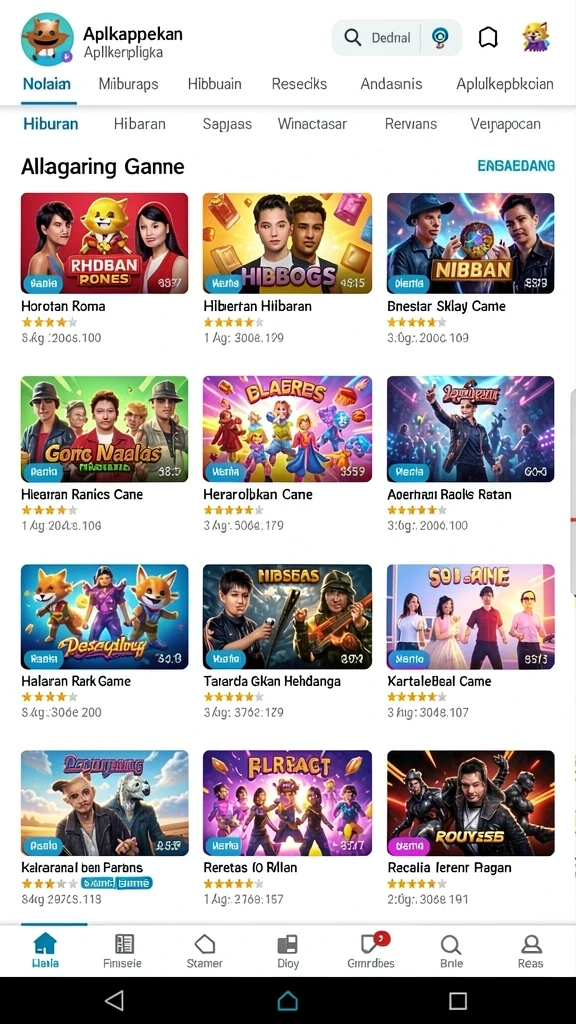The image size is (576, 1024).
Task: Tap the blue label on Kalraranal ben Parbns
Action: (116, 884)
